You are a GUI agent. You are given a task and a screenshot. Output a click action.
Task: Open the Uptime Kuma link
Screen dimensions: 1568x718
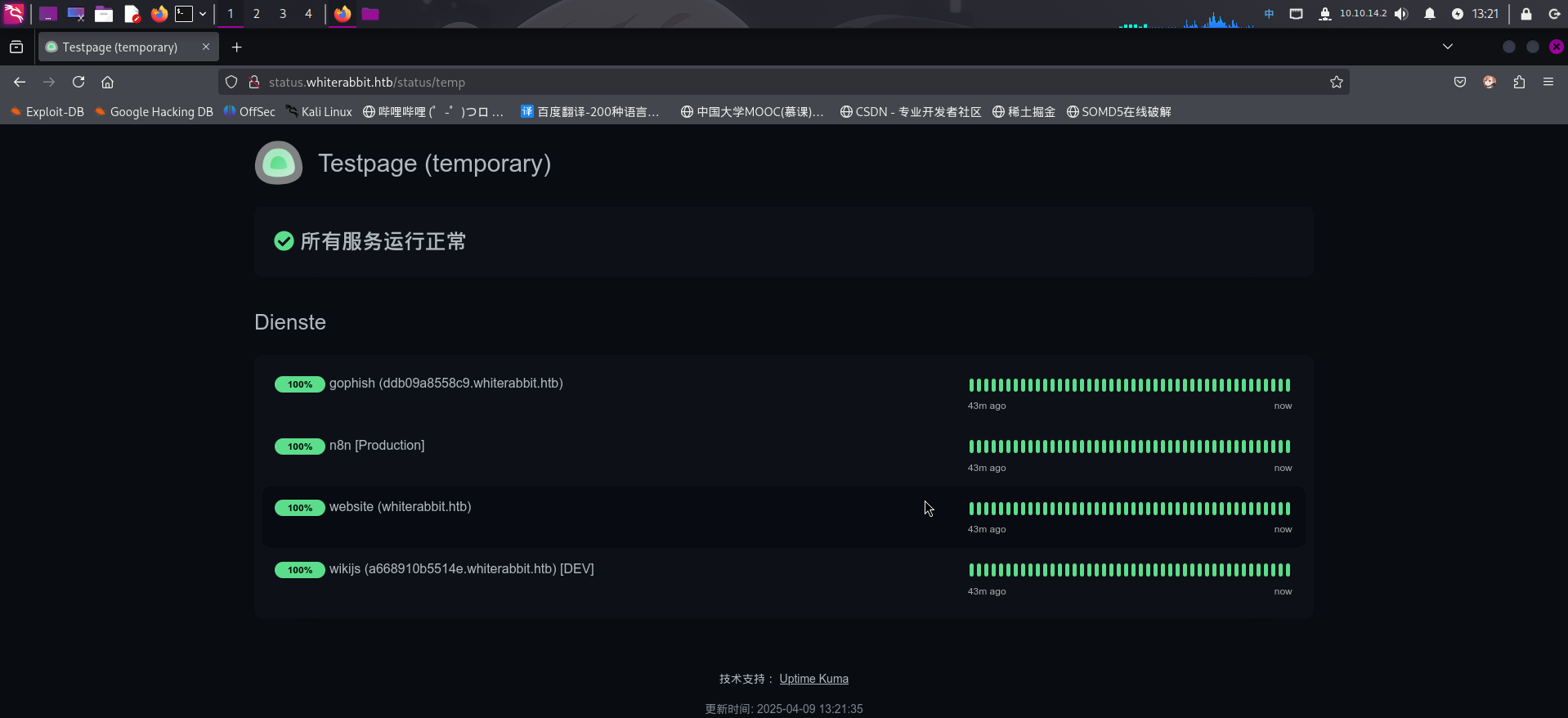[813, 679]
